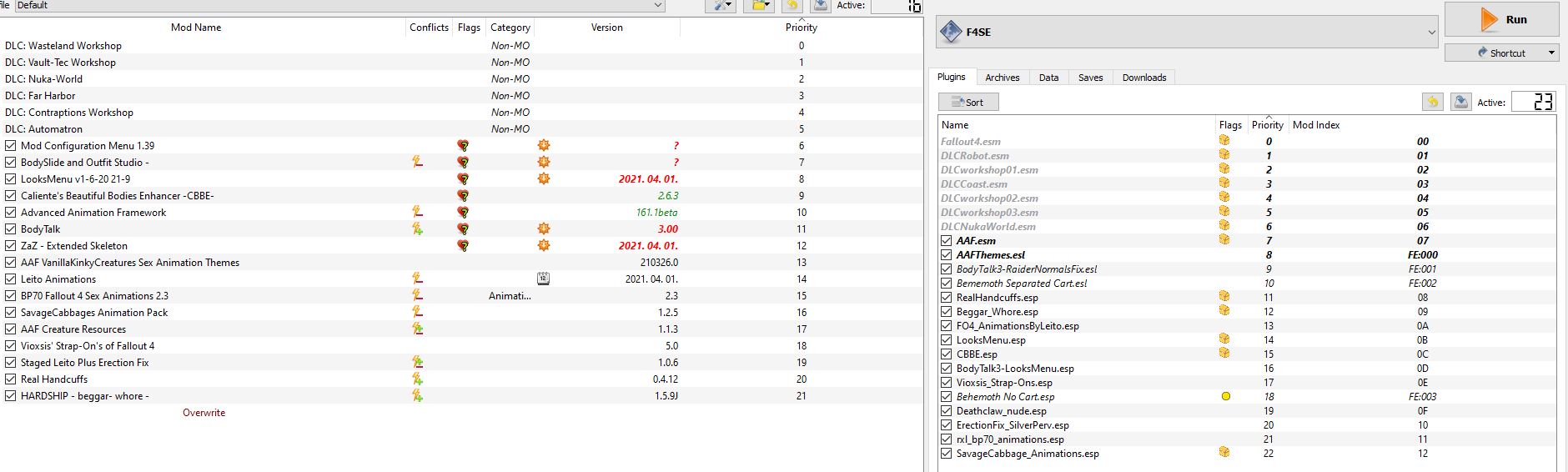Click heart flag on Mod Configuration Menu

coord(463,146)
